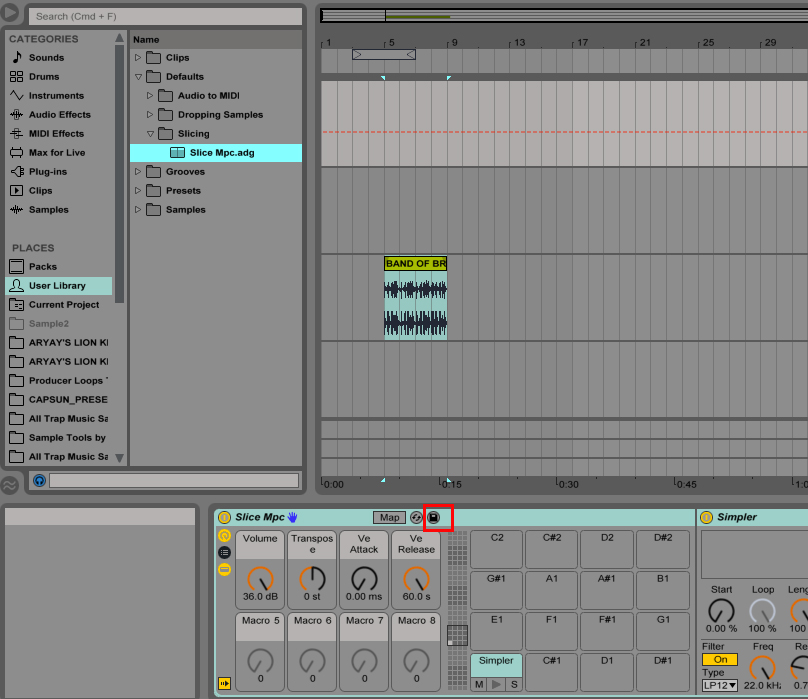Select the Simpler drum pad
This screenshot has height=699, width=808.
coord(496,665)
